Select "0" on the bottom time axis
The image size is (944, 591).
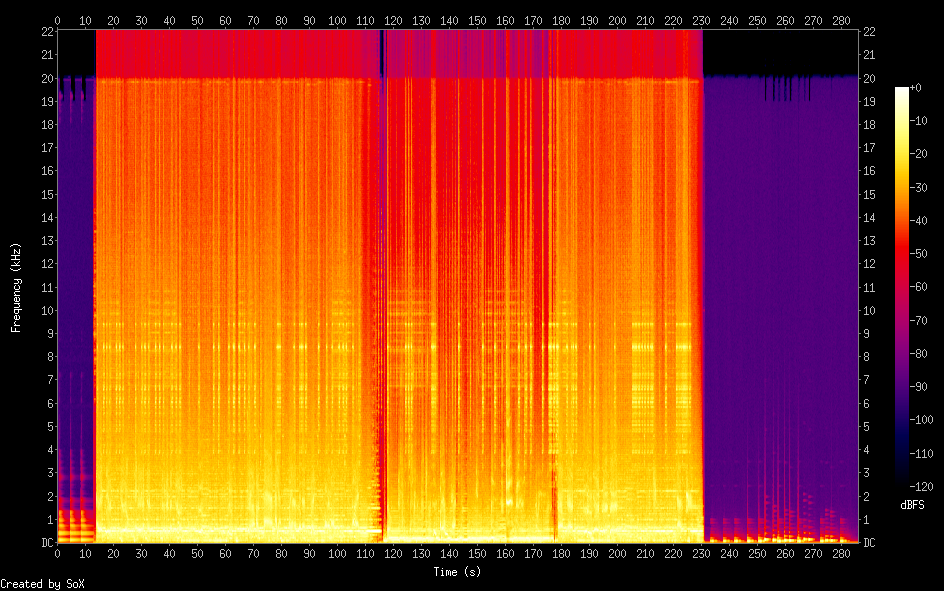[58, 554]
